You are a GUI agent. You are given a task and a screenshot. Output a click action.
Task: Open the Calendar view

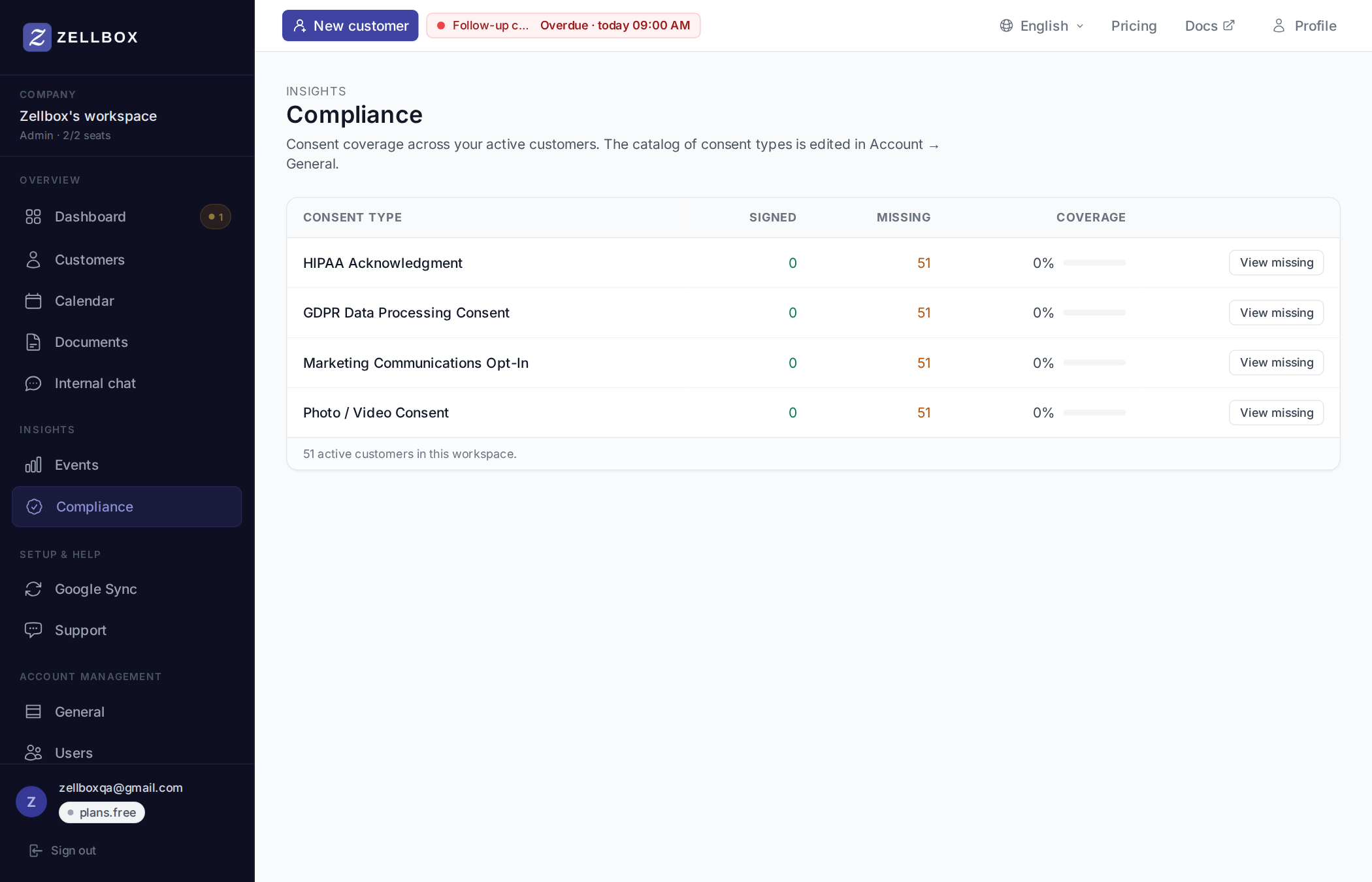(127, 301)
